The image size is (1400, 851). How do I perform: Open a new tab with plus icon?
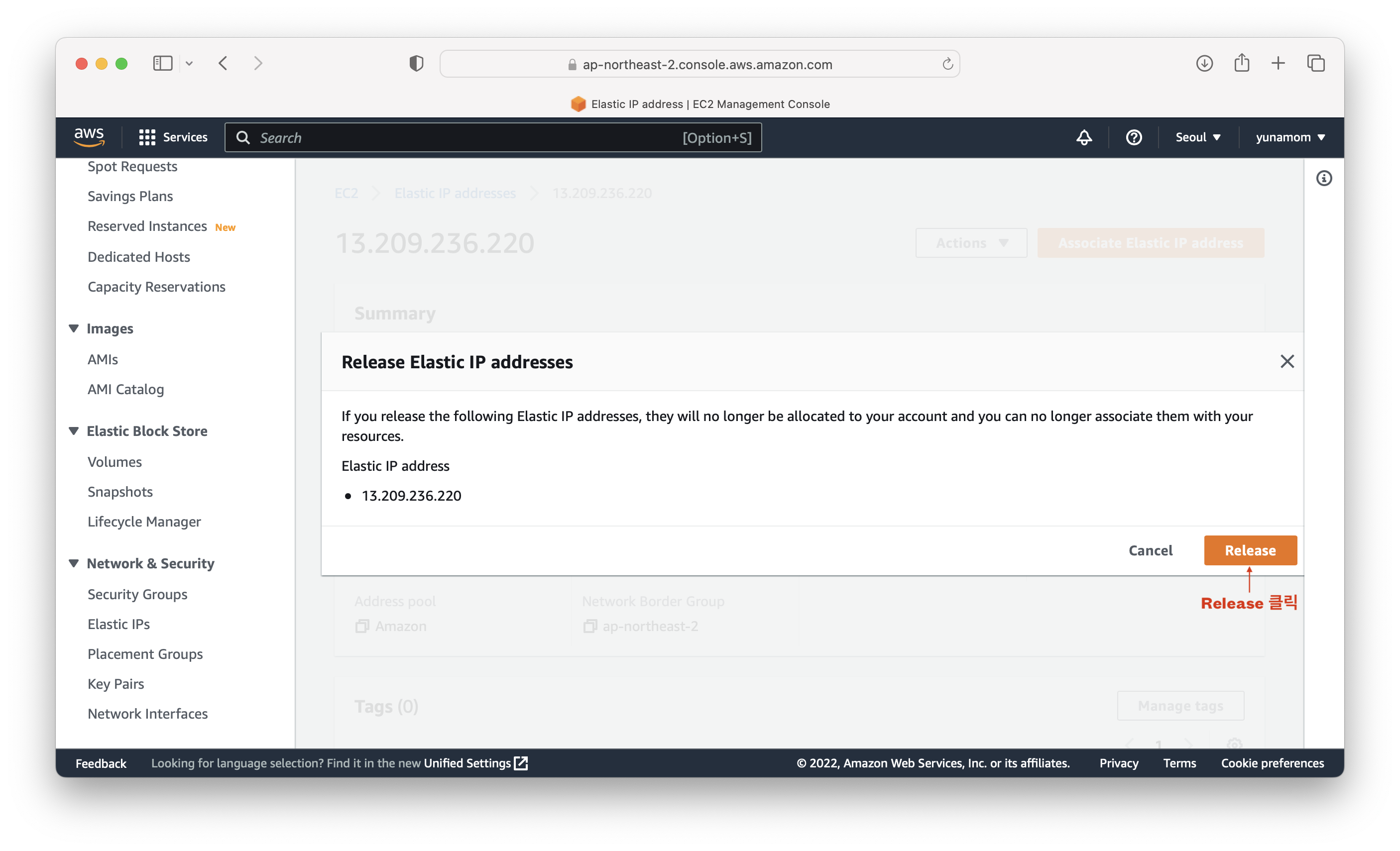click(x=1278, y=63)
